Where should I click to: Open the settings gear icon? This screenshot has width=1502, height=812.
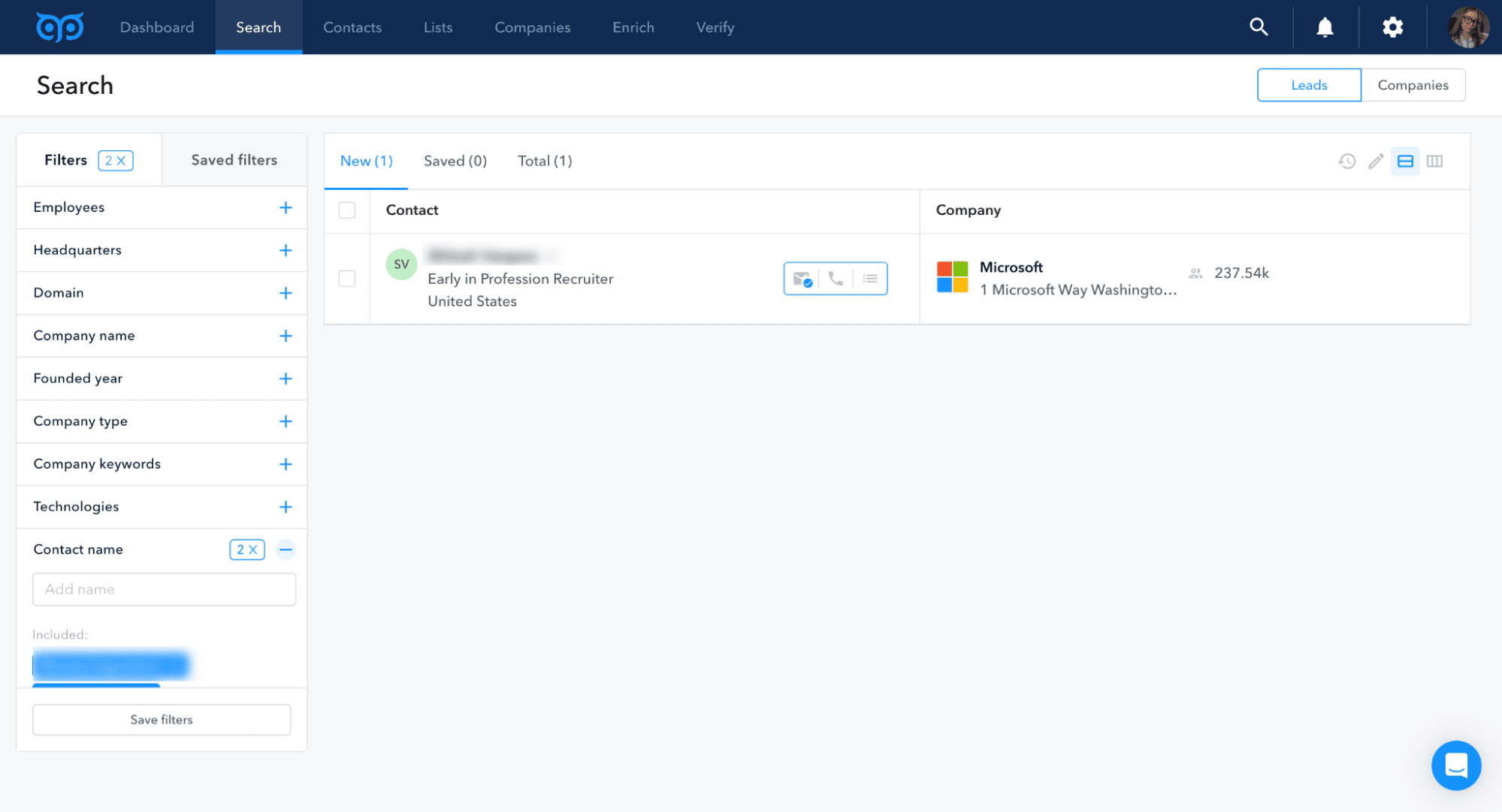click(1392, 27)
